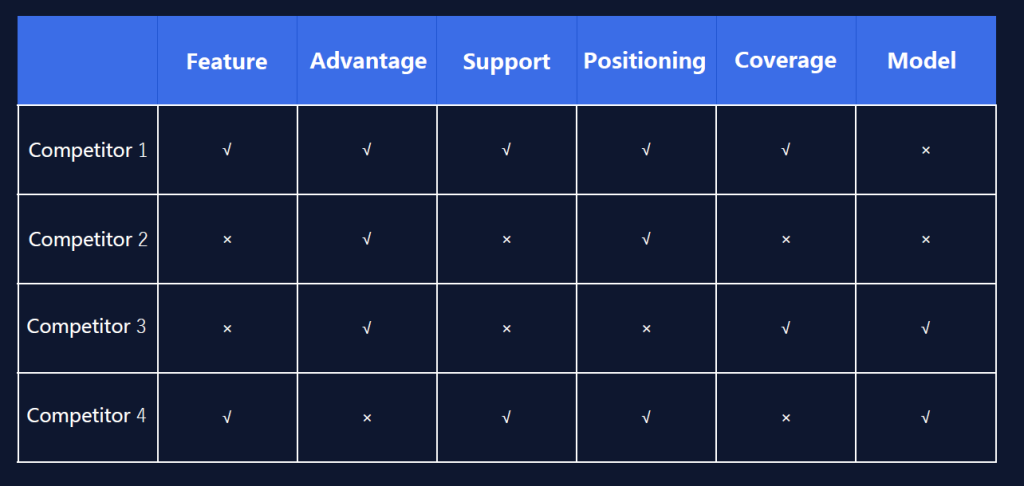Click Competitor 4's Model check mark
Image resolution: width=1024 pixels, height=486 pixels.
click(925, 417)
